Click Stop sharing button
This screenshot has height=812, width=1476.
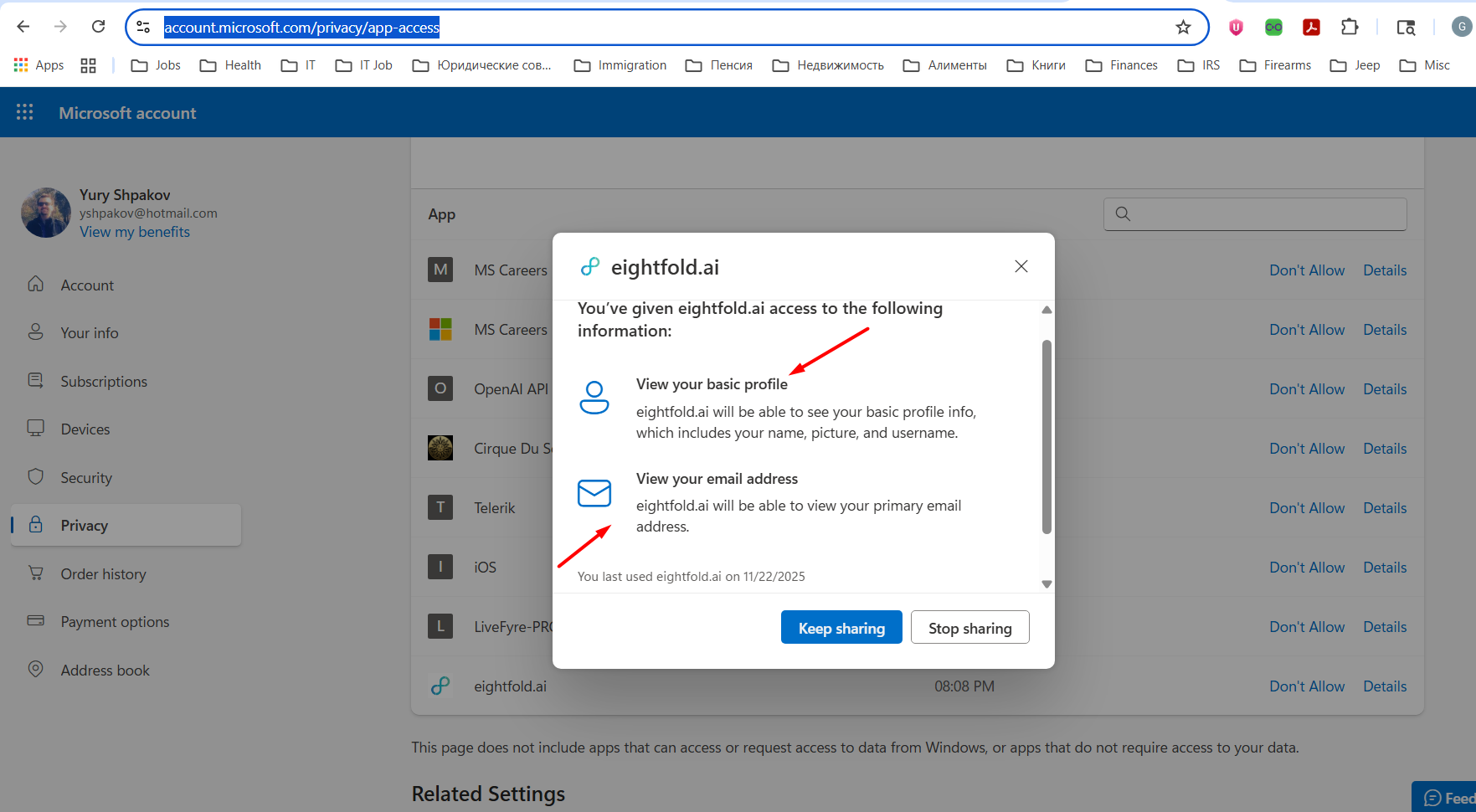coord(970,627)
